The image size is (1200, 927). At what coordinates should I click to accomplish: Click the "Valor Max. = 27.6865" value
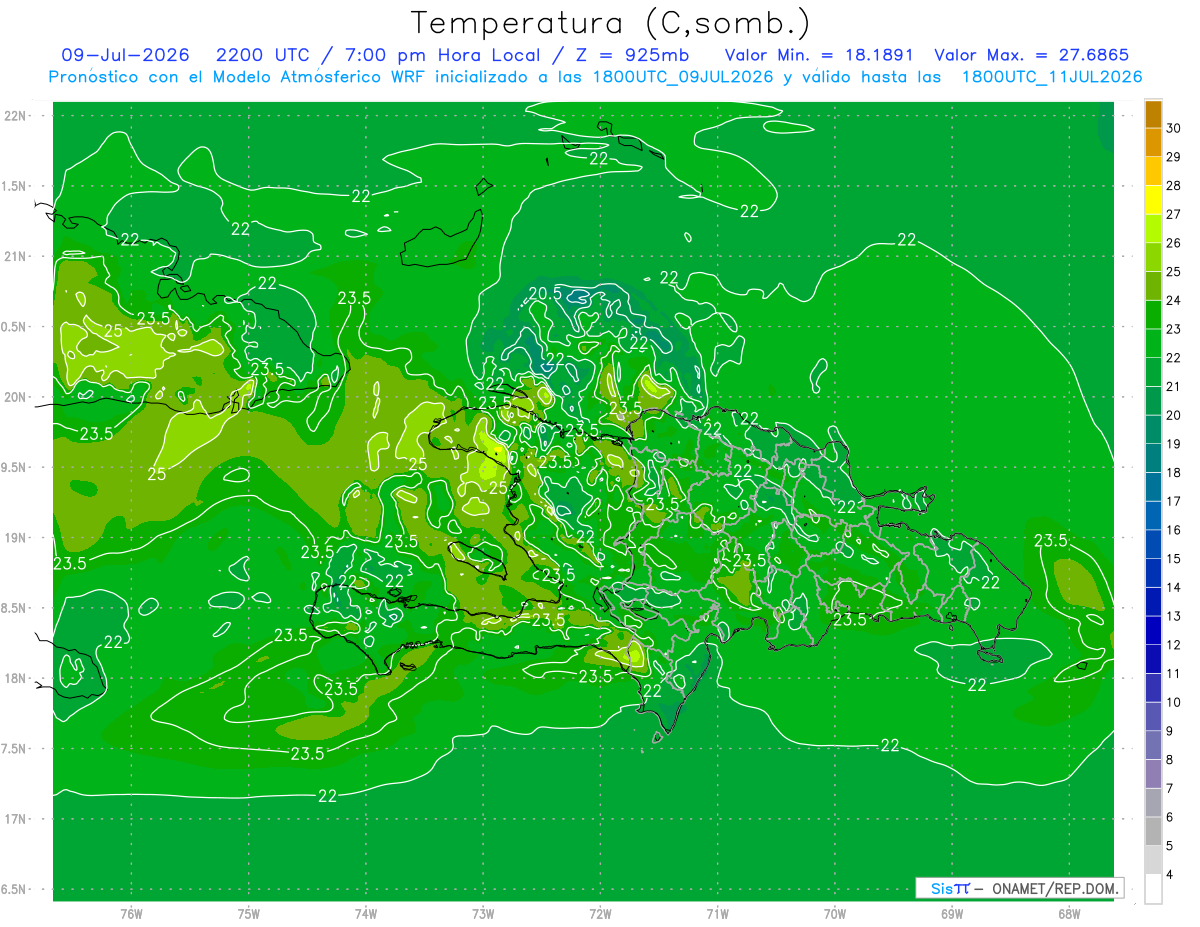1032,55
